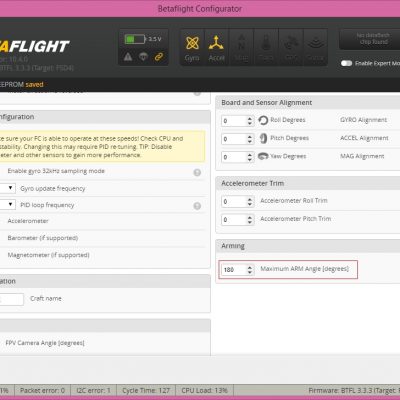Click the Accelerometer Pitch Trim field
The image size is (400, 400).
coord(237,219)
